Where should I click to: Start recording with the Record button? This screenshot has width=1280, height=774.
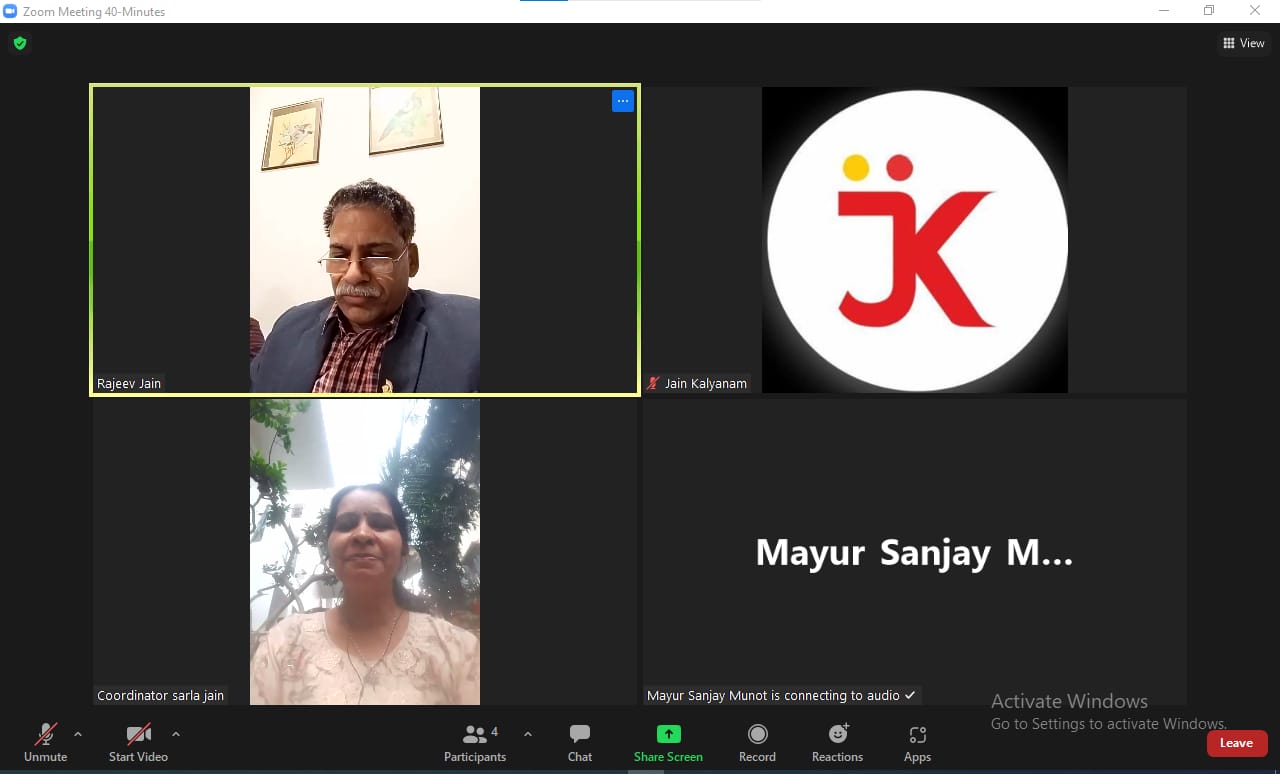point(757,742)
